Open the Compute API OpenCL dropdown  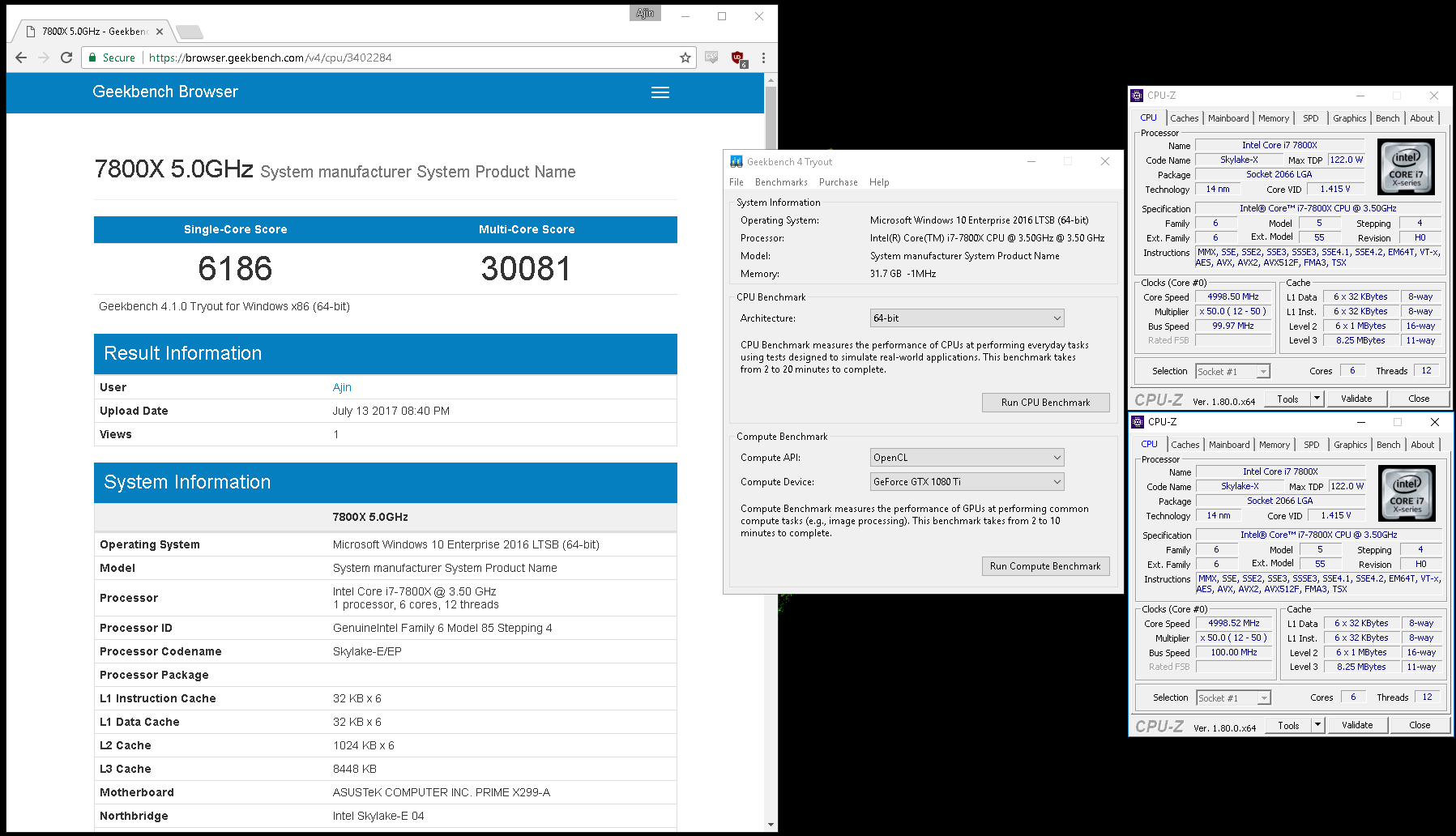click(x=967, y=458)
